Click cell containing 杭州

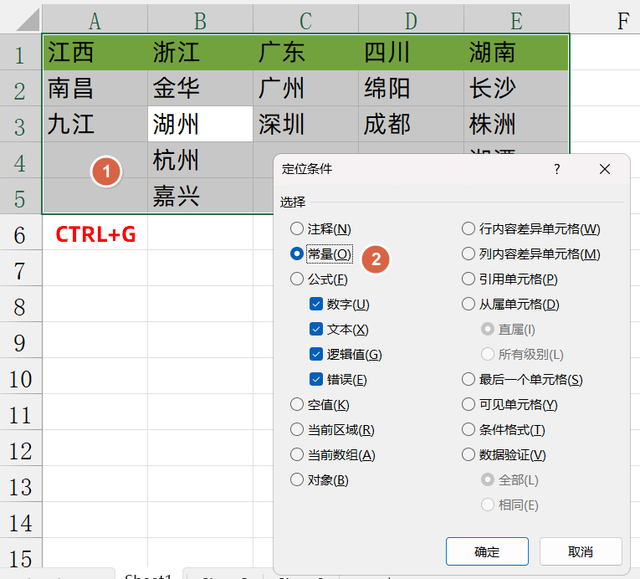point(200,160)
